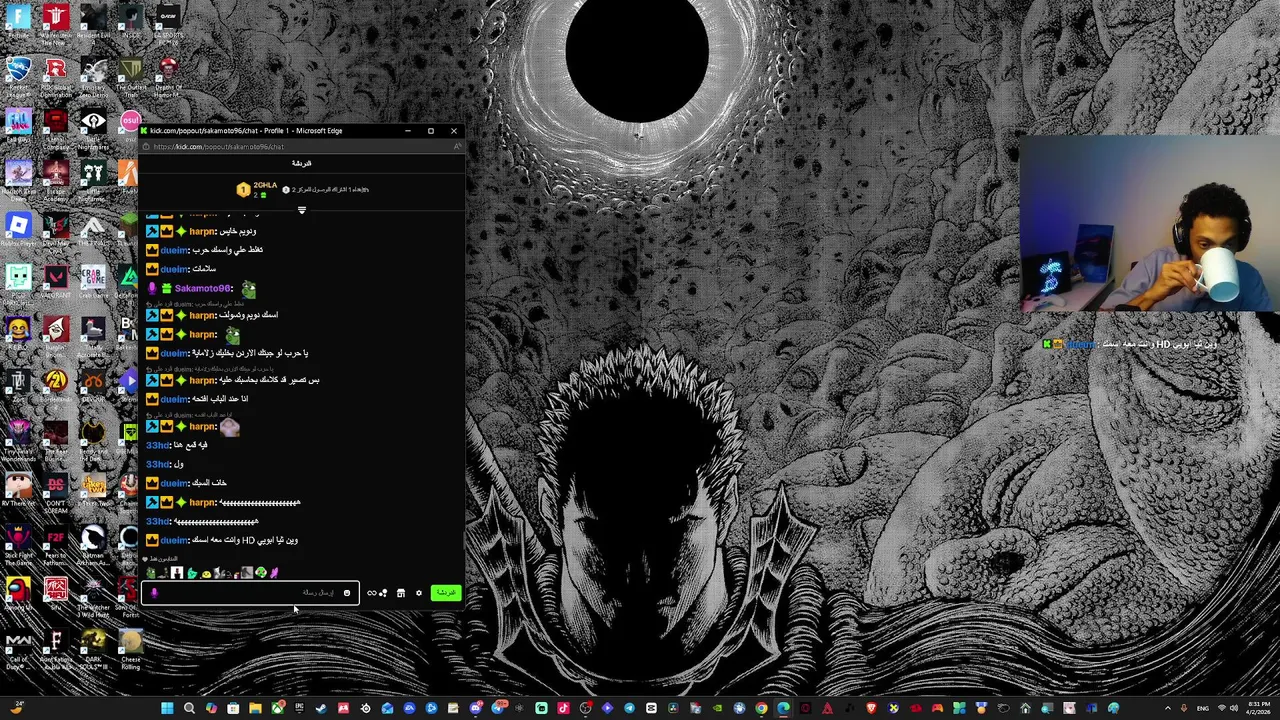Open weather widget showing 24°
Image resolution: width=1280 pixels, height=720 pixels.
click(x=18, y=708)
